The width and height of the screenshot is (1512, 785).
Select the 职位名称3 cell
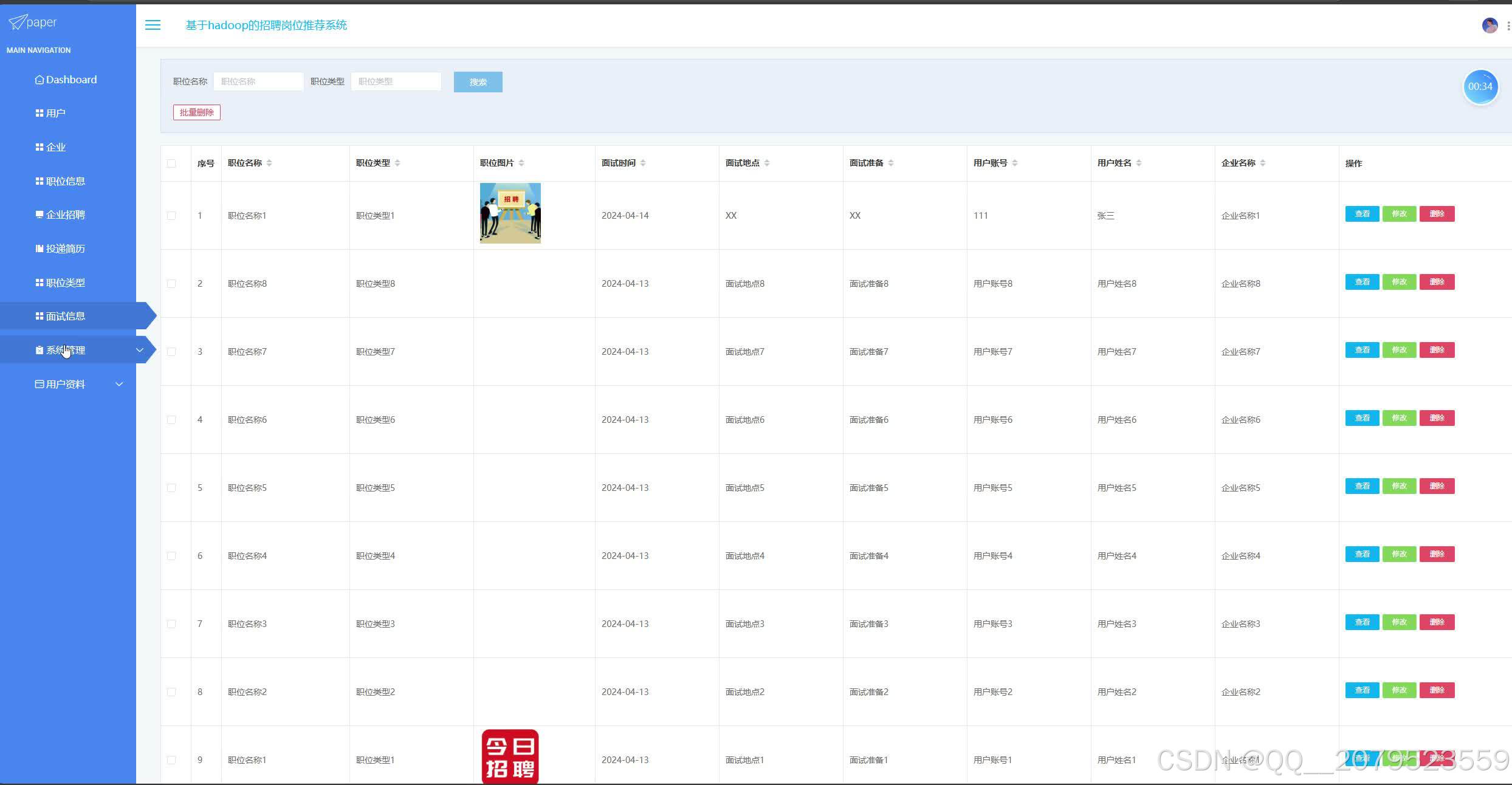[247, 624]
